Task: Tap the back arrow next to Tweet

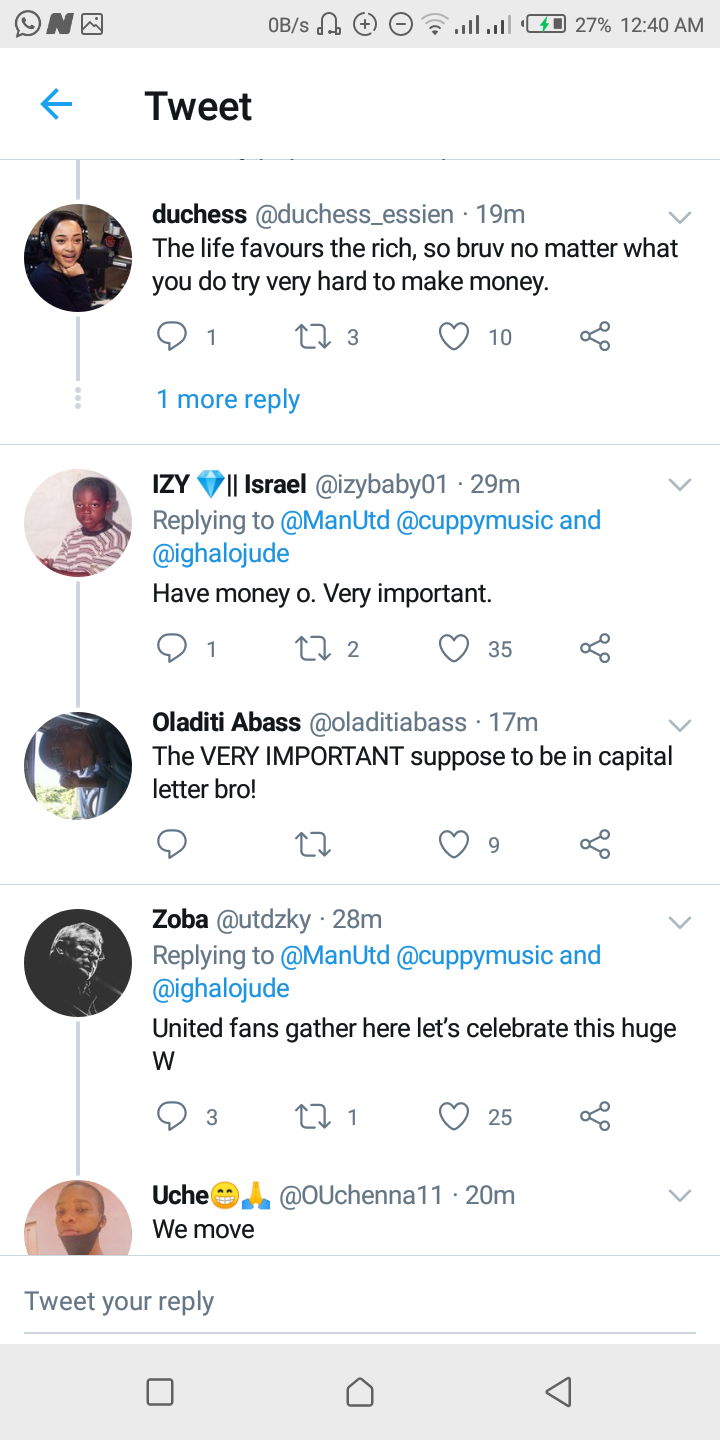Action: tap(56, 105)
